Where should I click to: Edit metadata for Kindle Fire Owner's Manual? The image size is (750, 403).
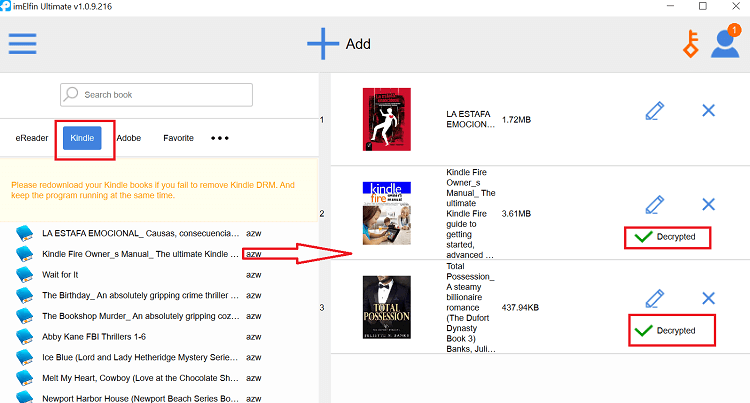click(655, 205)
